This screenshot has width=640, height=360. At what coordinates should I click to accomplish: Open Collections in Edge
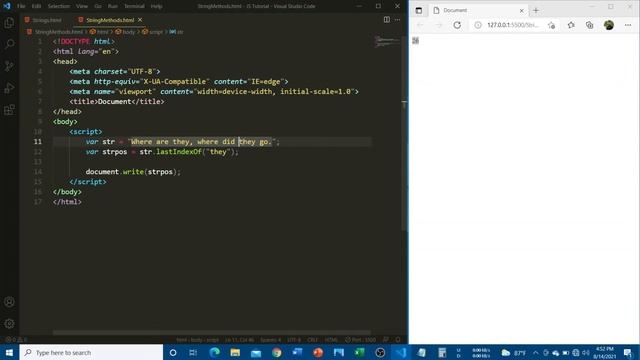tap(589, 25)
